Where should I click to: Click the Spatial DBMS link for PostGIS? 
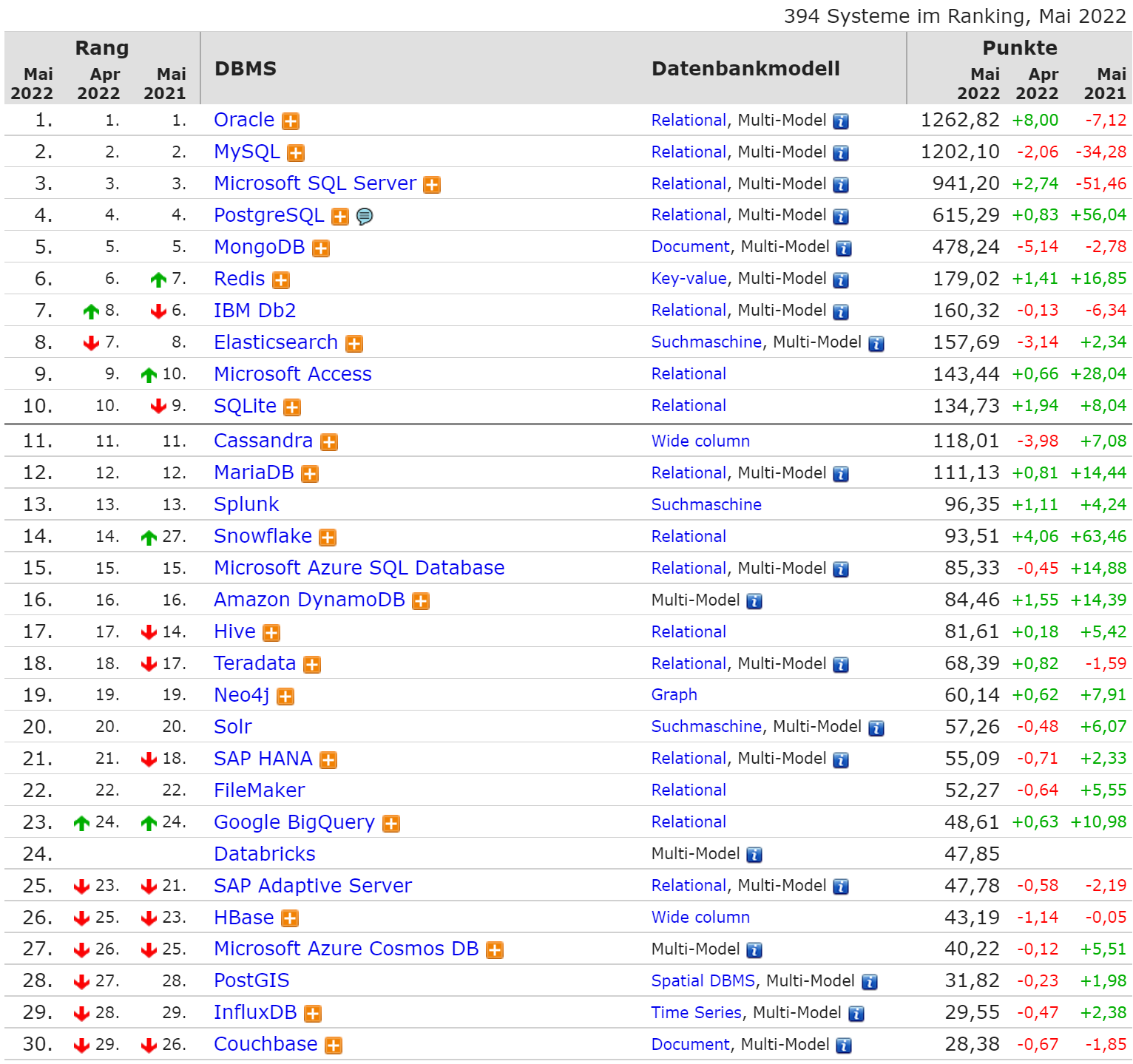(703, 981)
